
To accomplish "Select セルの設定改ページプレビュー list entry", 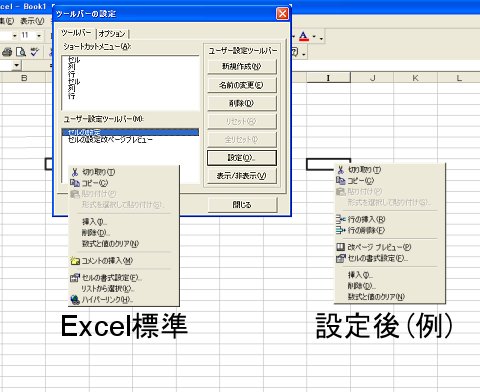I will coord(130,139).
